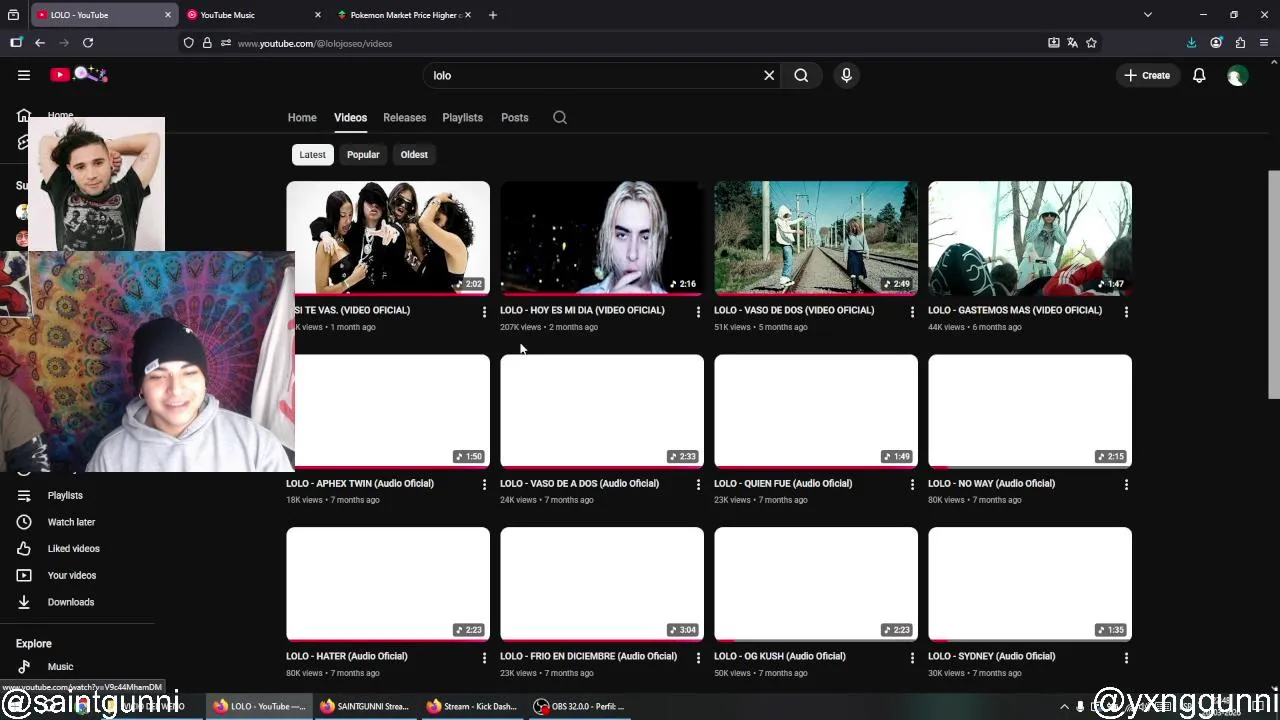The image size is (1280, 720).
Task: Expand the list all tabs dropdown
Action: (x=1148, y=15)
